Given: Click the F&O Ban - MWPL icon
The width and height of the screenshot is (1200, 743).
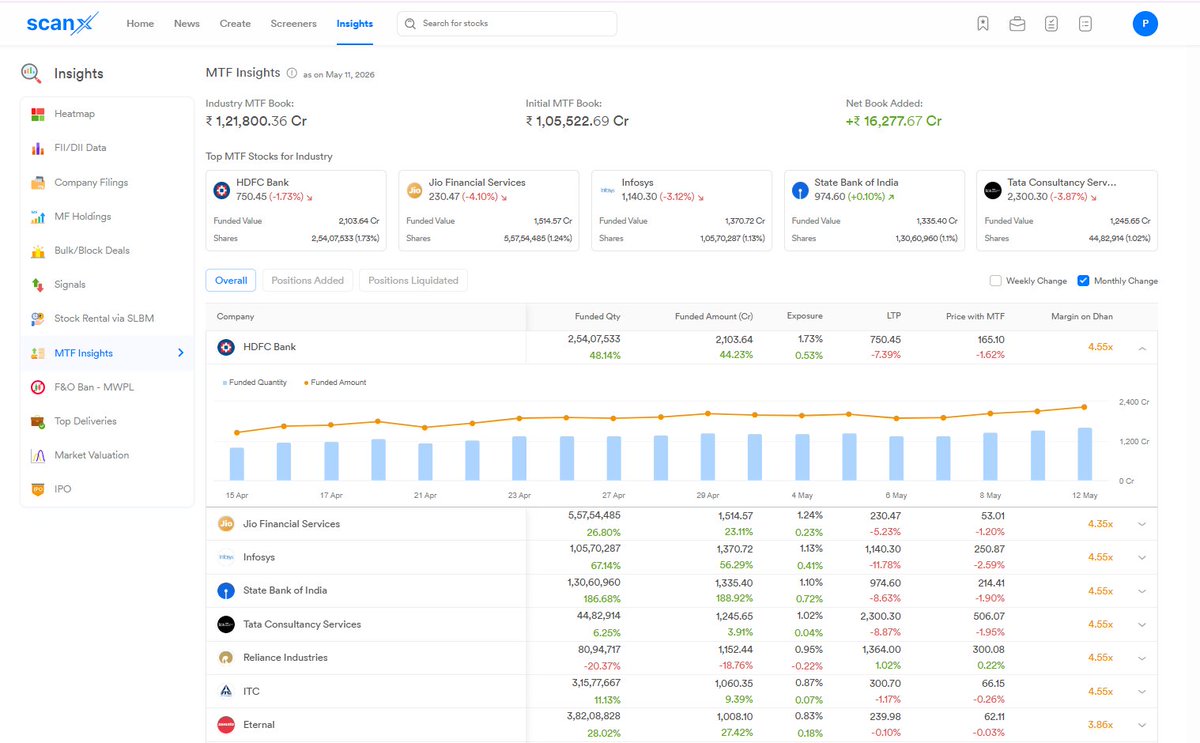Looking at the screenshot, I should tap(38, 387).
